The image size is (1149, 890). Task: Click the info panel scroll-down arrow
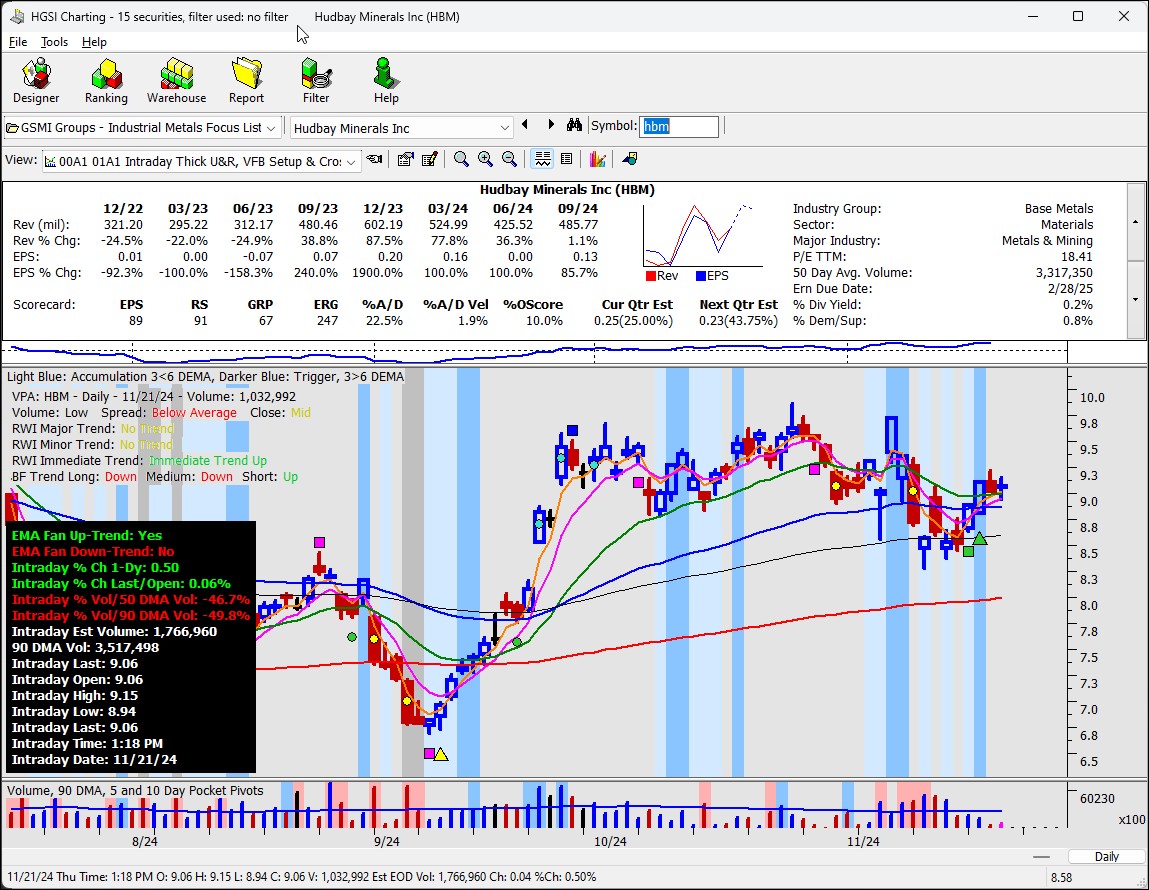[1136, 300]
